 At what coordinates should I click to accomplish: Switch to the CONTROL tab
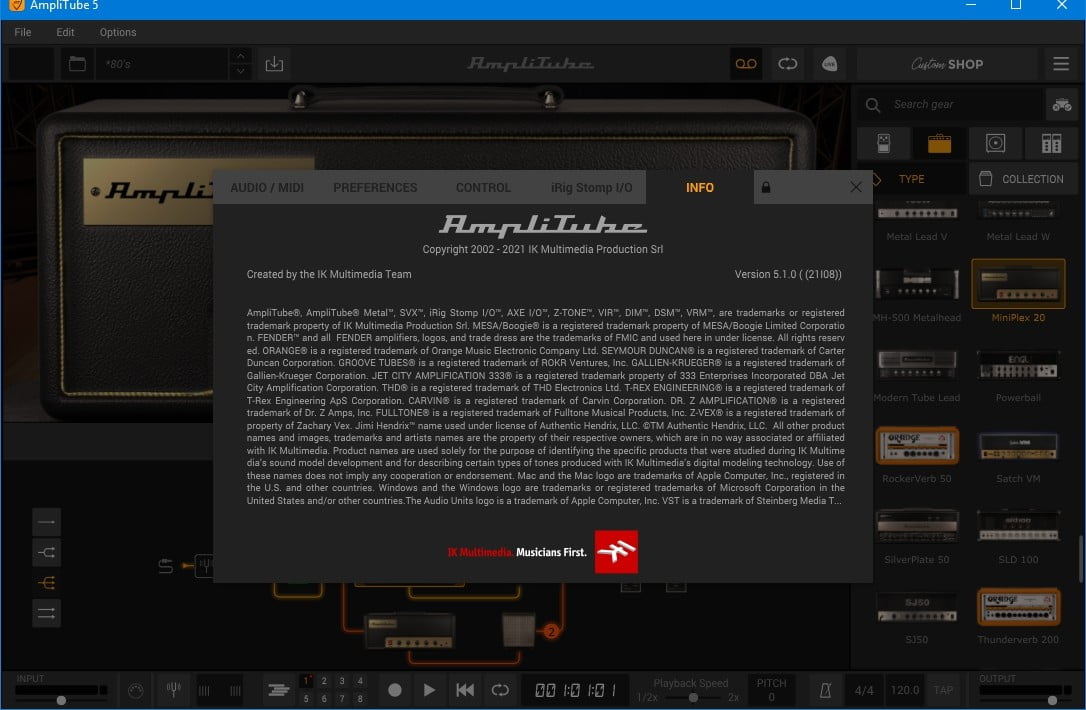pos(483,188)
